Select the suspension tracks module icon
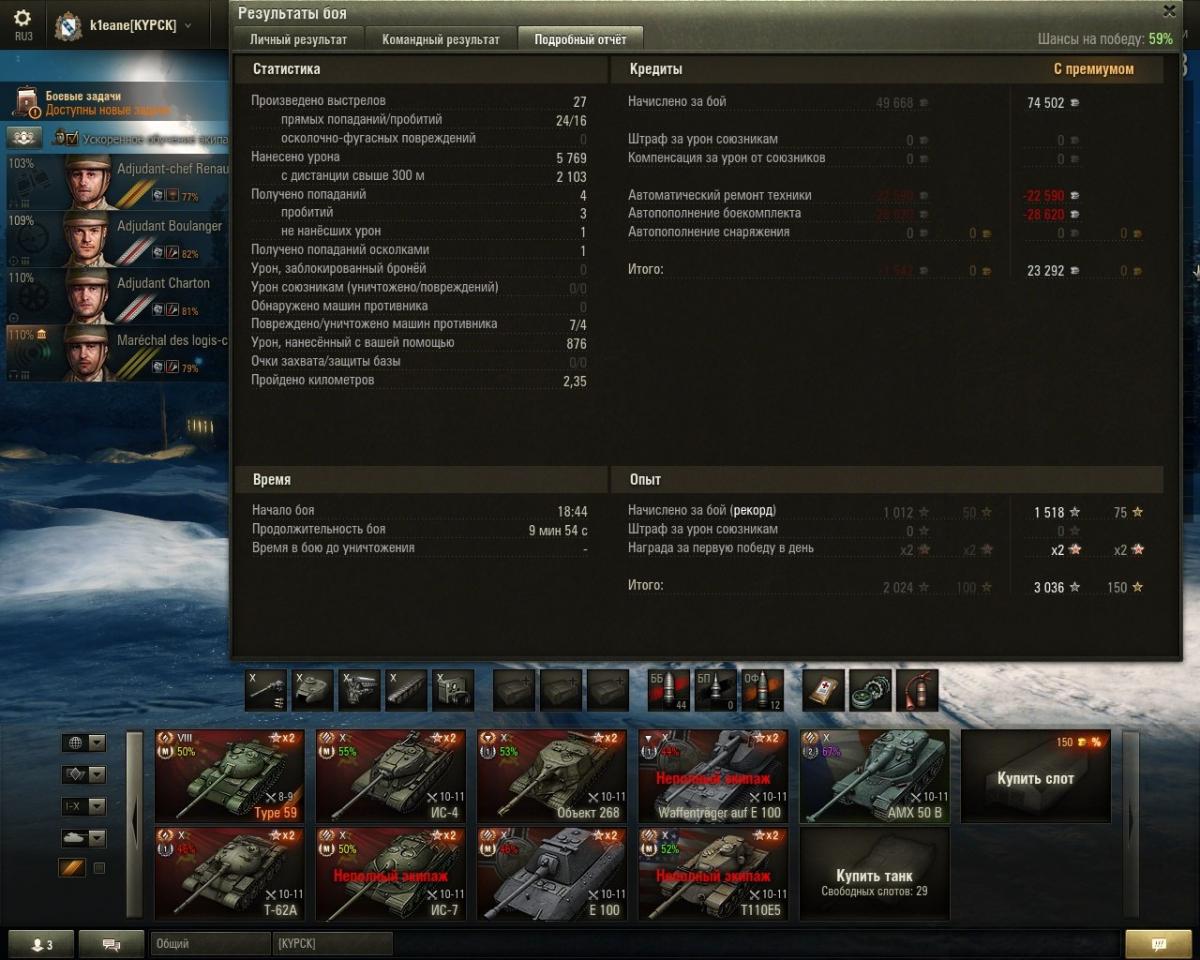The width and height of the screenshot is (1200, 960). click(x=406, y=690)
